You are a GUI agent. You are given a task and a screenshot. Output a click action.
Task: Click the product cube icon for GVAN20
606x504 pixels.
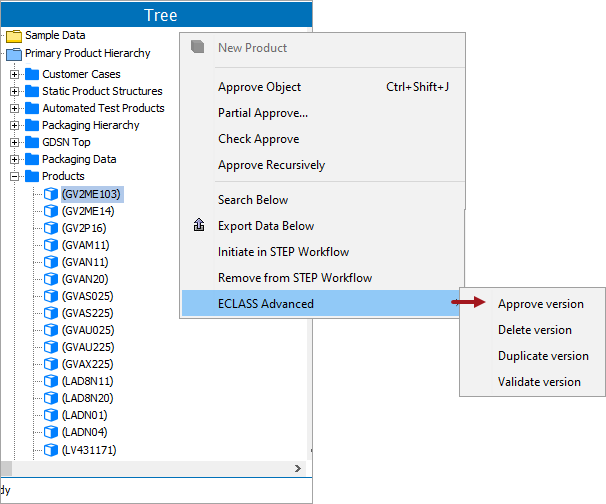tap(51, 279)
